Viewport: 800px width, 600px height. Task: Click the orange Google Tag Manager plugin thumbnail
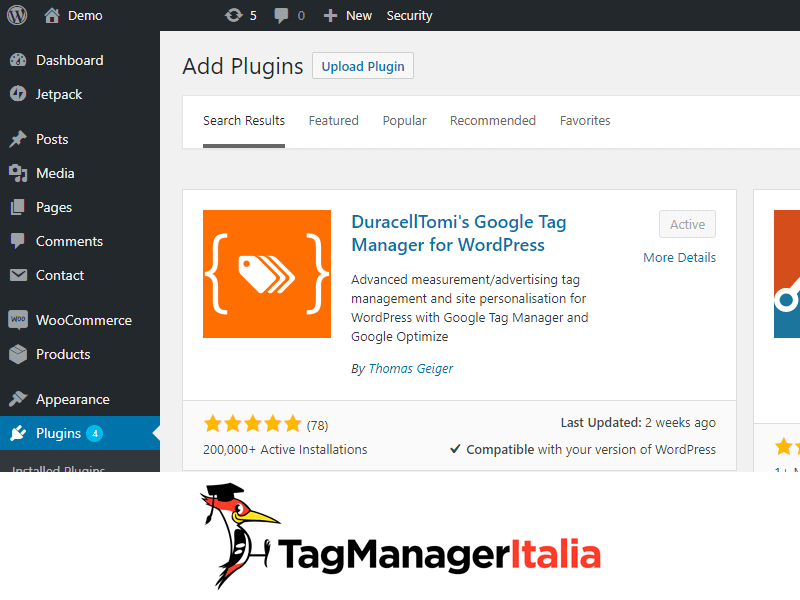pyautogui.click(x=267, y=274)
